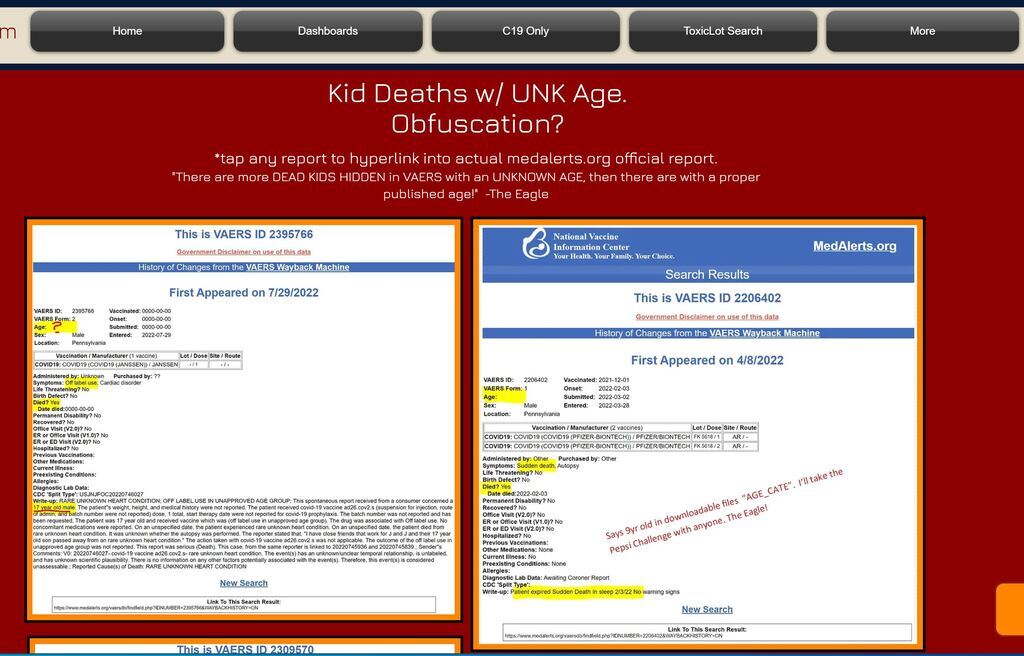1024x656 pixels.
Task: Click Government Disclaimer link in left report
Action: (243, 252)
